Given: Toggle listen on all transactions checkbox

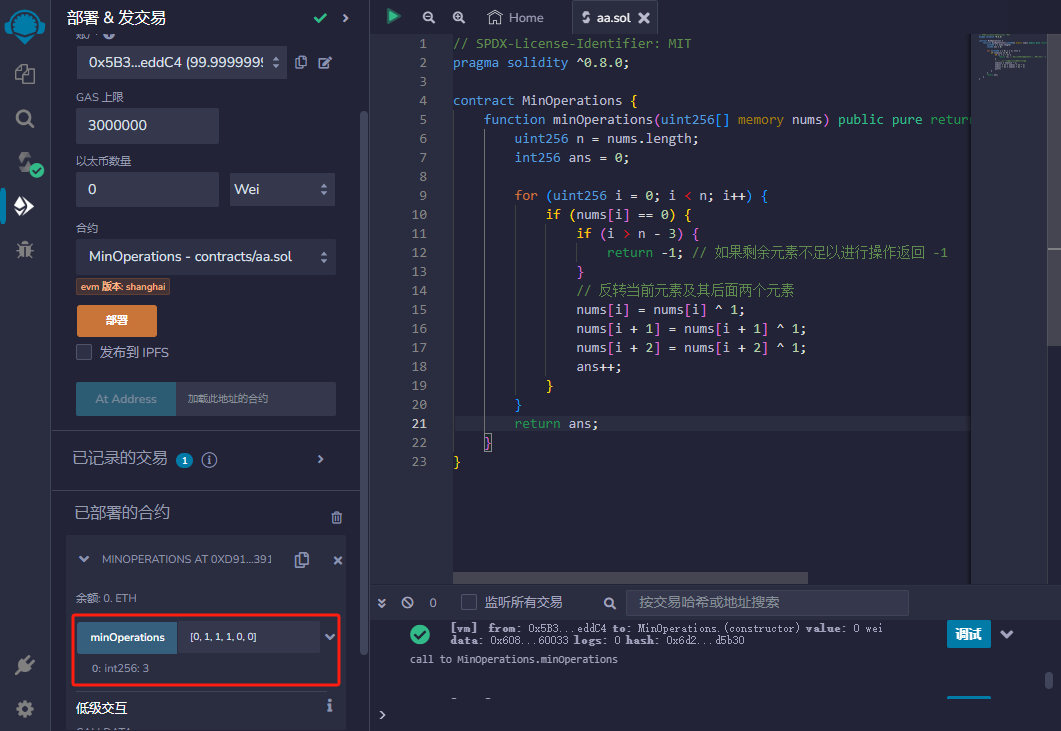Looking at the screenshot, I should [468, 602].
